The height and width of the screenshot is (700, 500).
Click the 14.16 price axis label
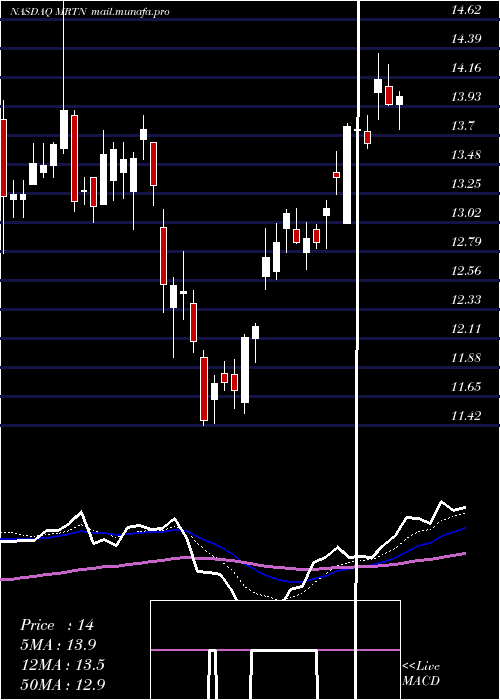coord(466,68)
